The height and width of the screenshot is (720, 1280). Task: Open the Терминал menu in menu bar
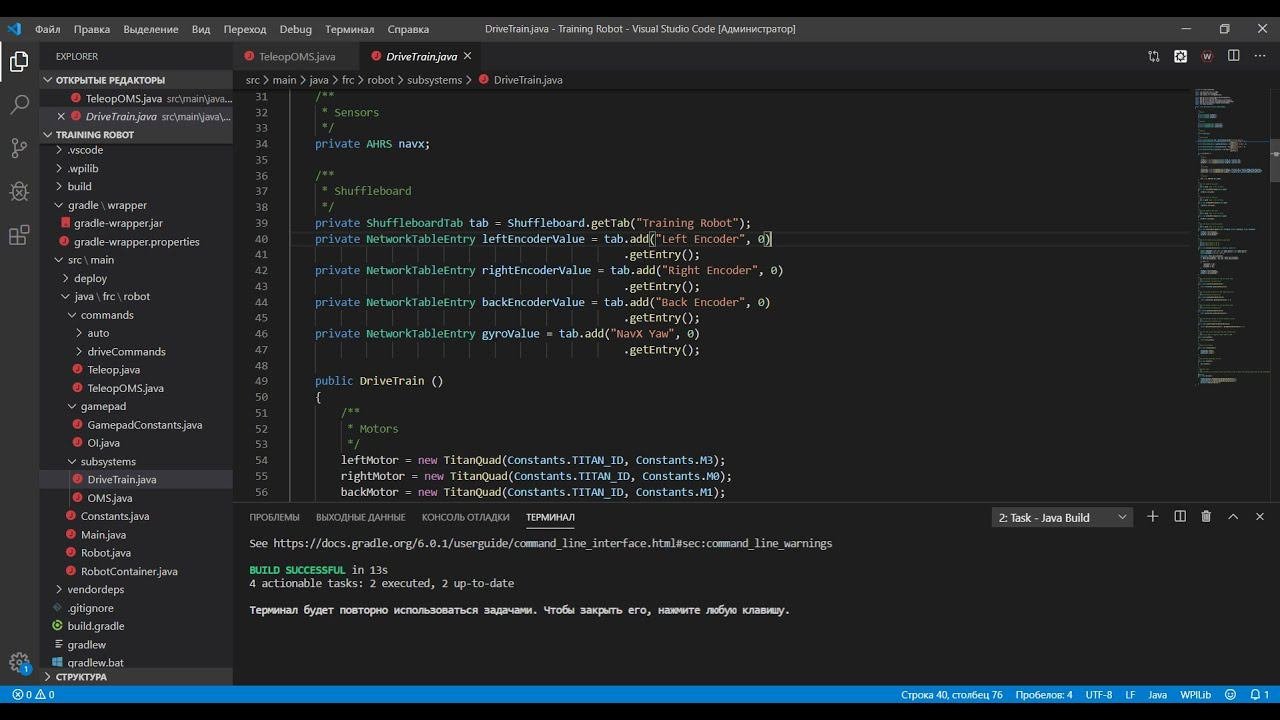(349, 29)
